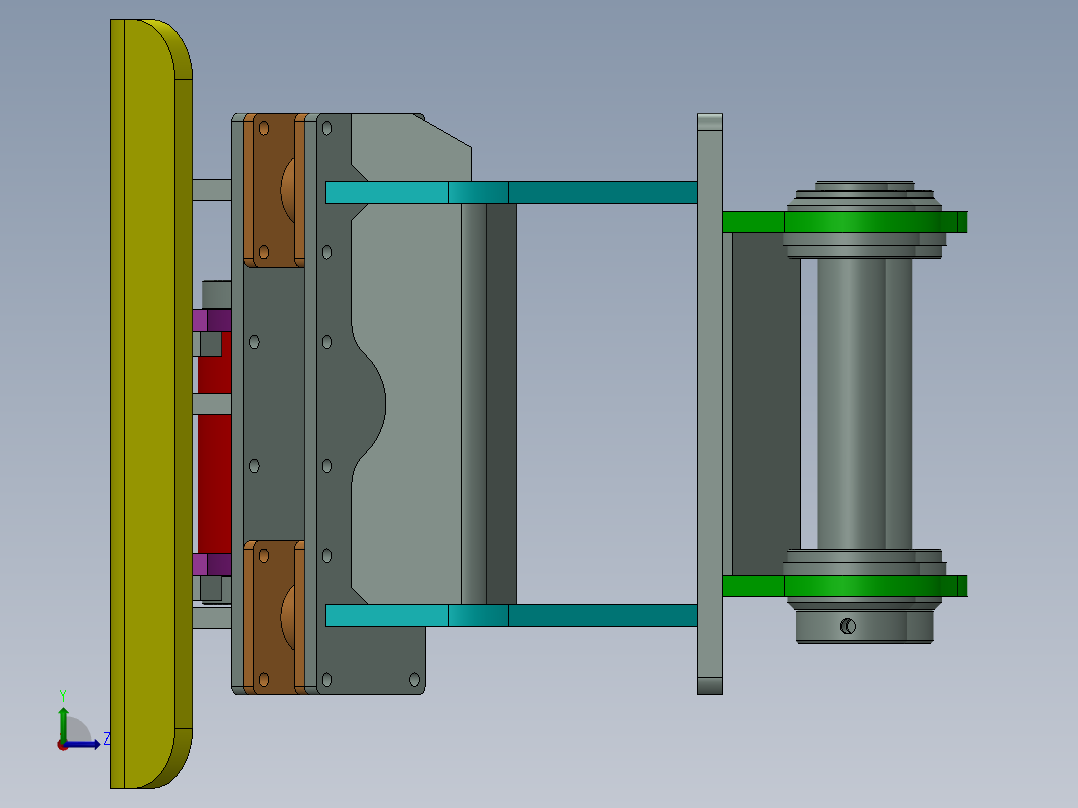1078x808 pixels.
Task: Select the grey roller cylinder shaft
Action: (864, 404)
